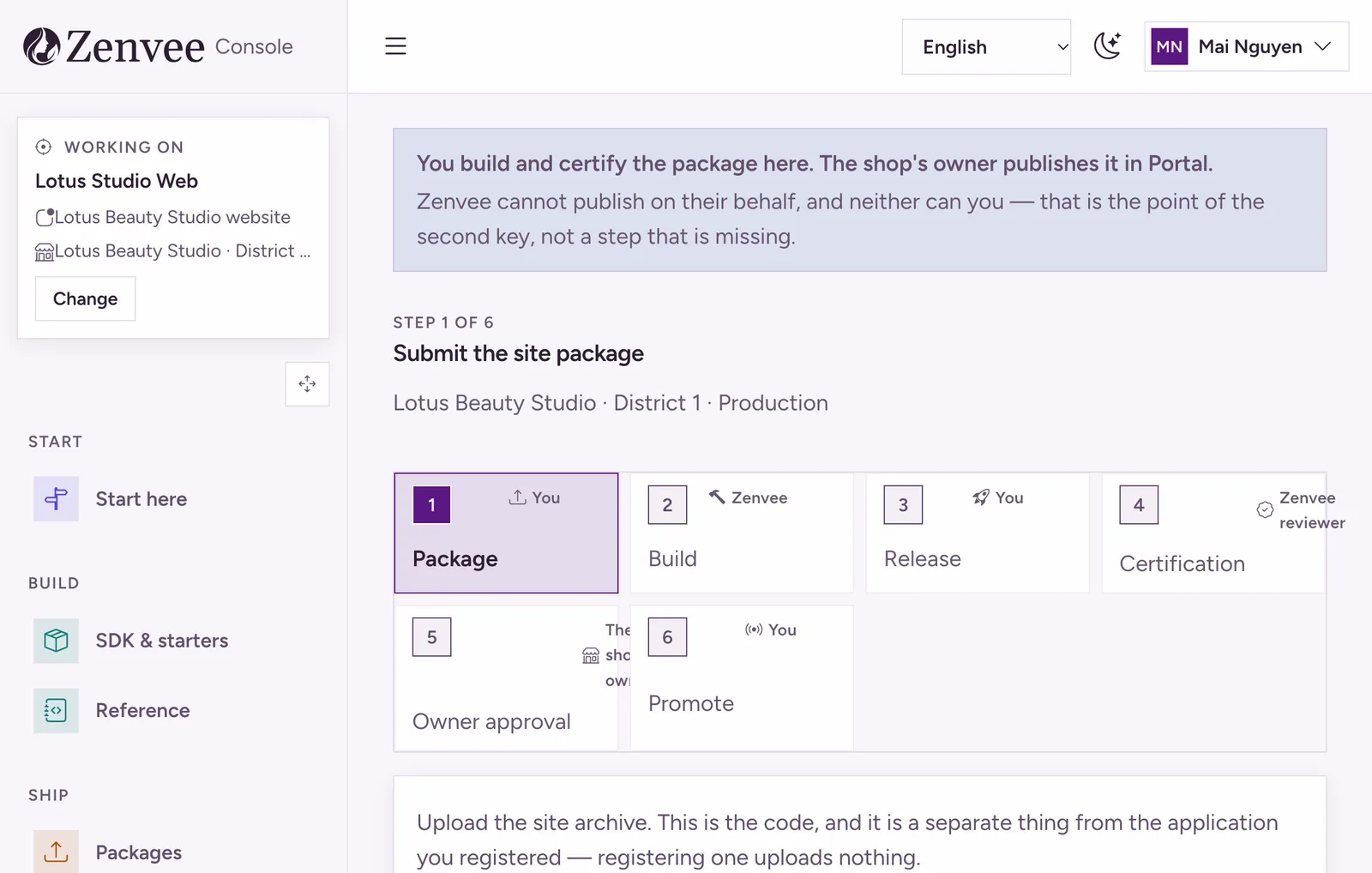Click the app icon beside Lotus Beauty Studio website
The image size is (1372, 873).
click(x=45, y=217)
